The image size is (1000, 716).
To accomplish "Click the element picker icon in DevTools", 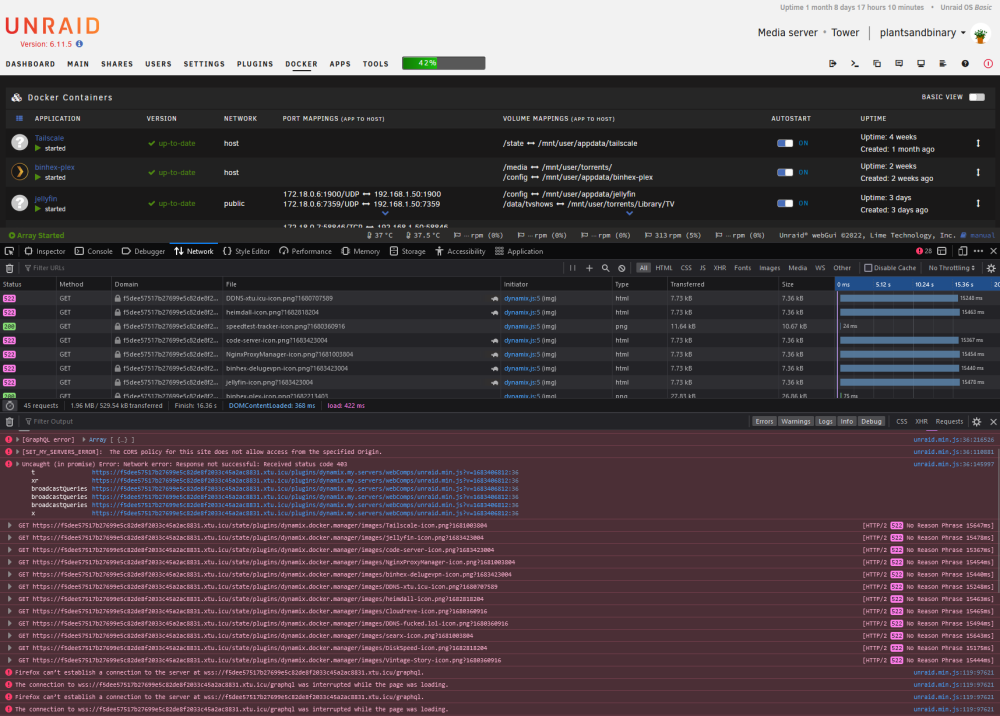I will click(10, 251).
